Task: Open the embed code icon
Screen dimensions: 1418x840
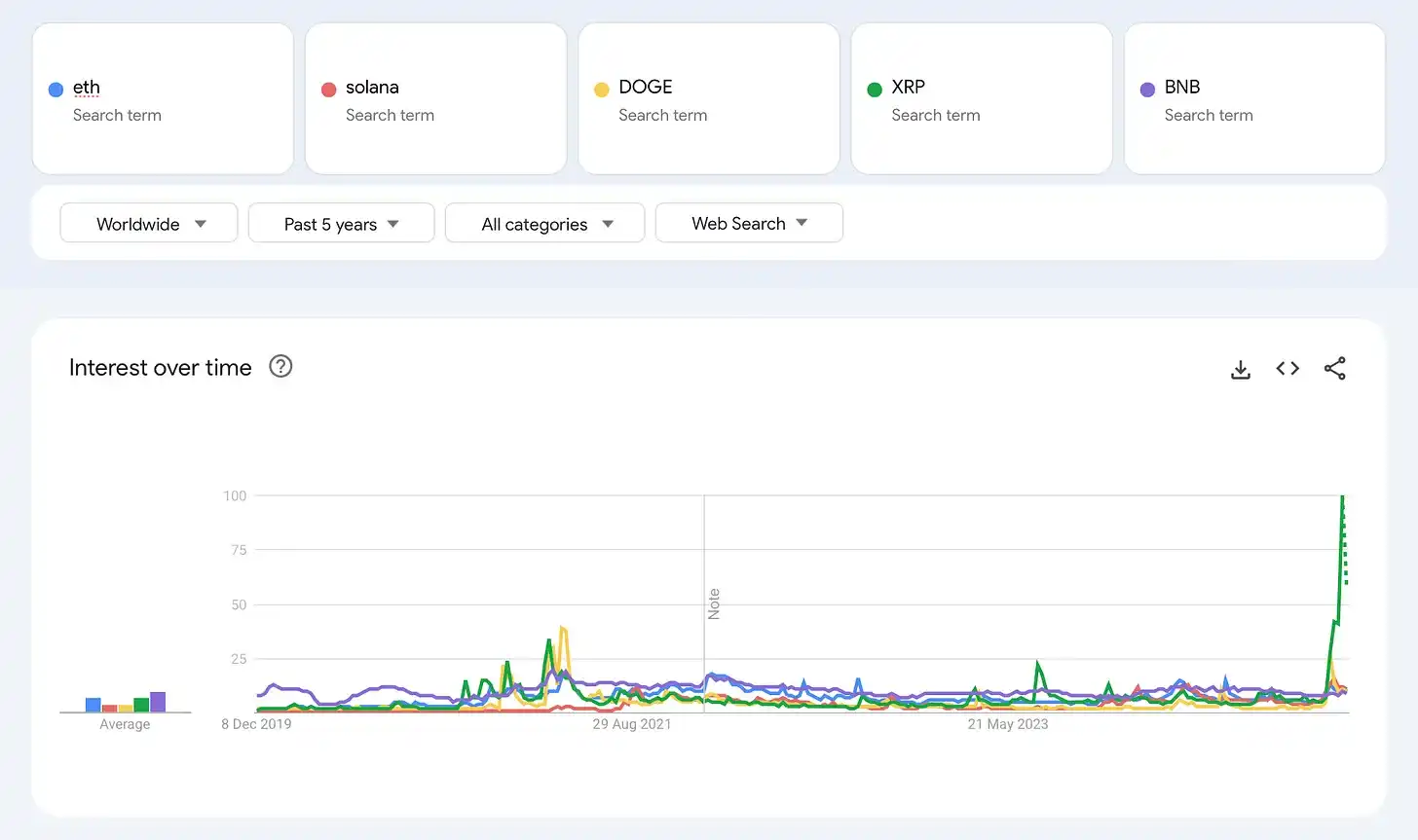Action: click(x=1287, y=369)
